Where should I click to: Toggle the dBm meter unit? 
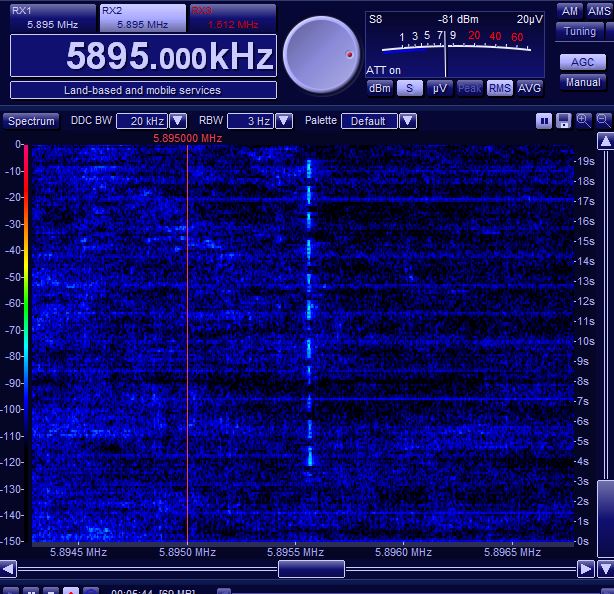380,88
